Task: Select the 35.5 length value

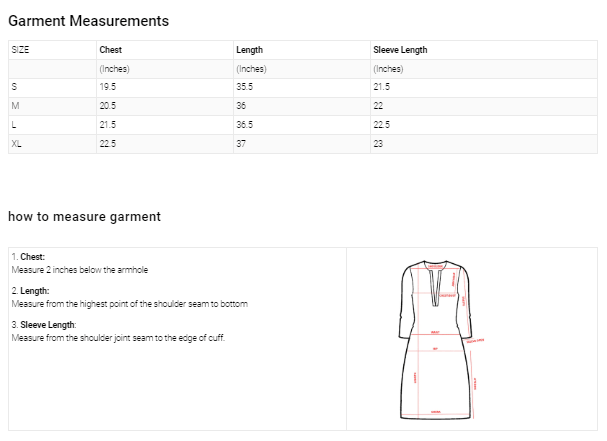Action: tap(245, 88)
